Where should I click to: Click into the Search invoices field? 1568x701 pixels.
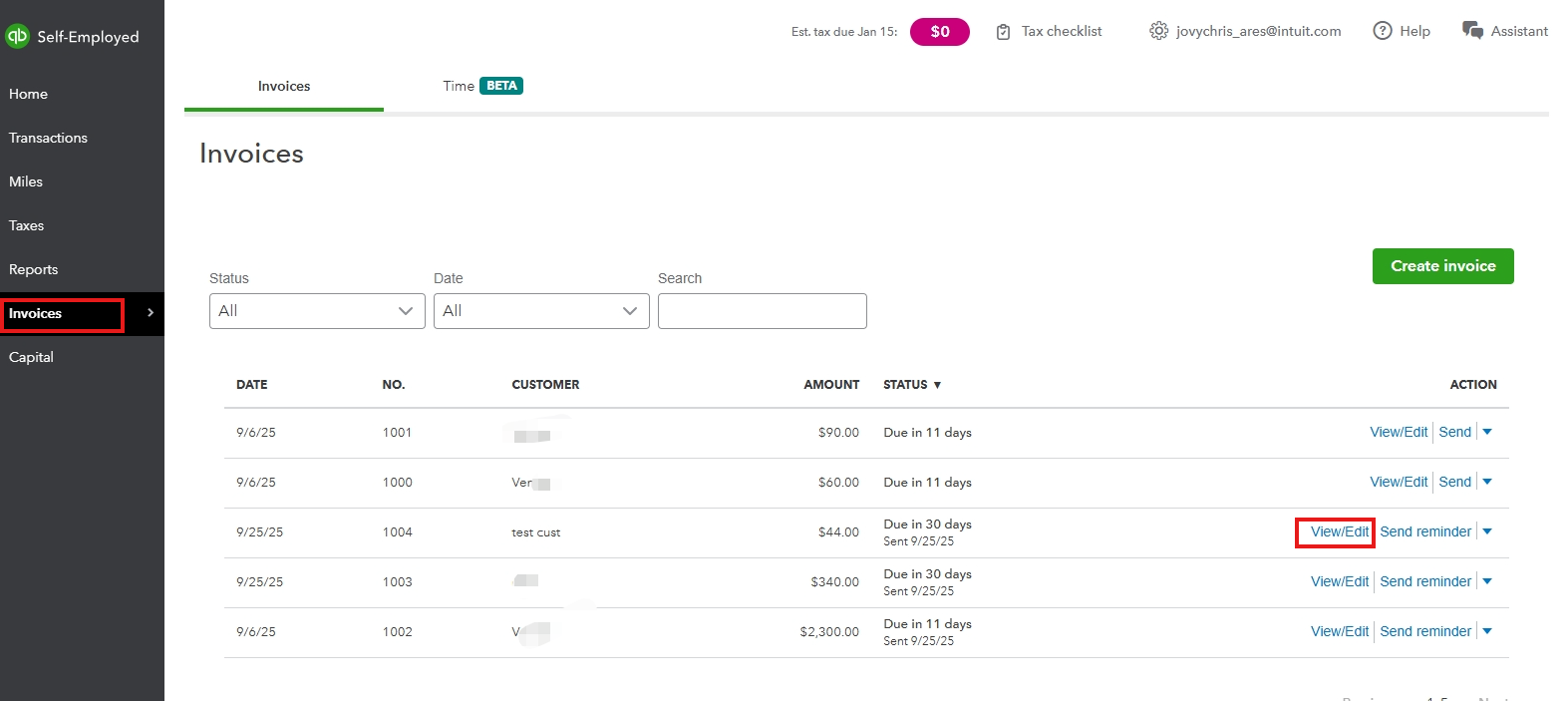[762, 311]
